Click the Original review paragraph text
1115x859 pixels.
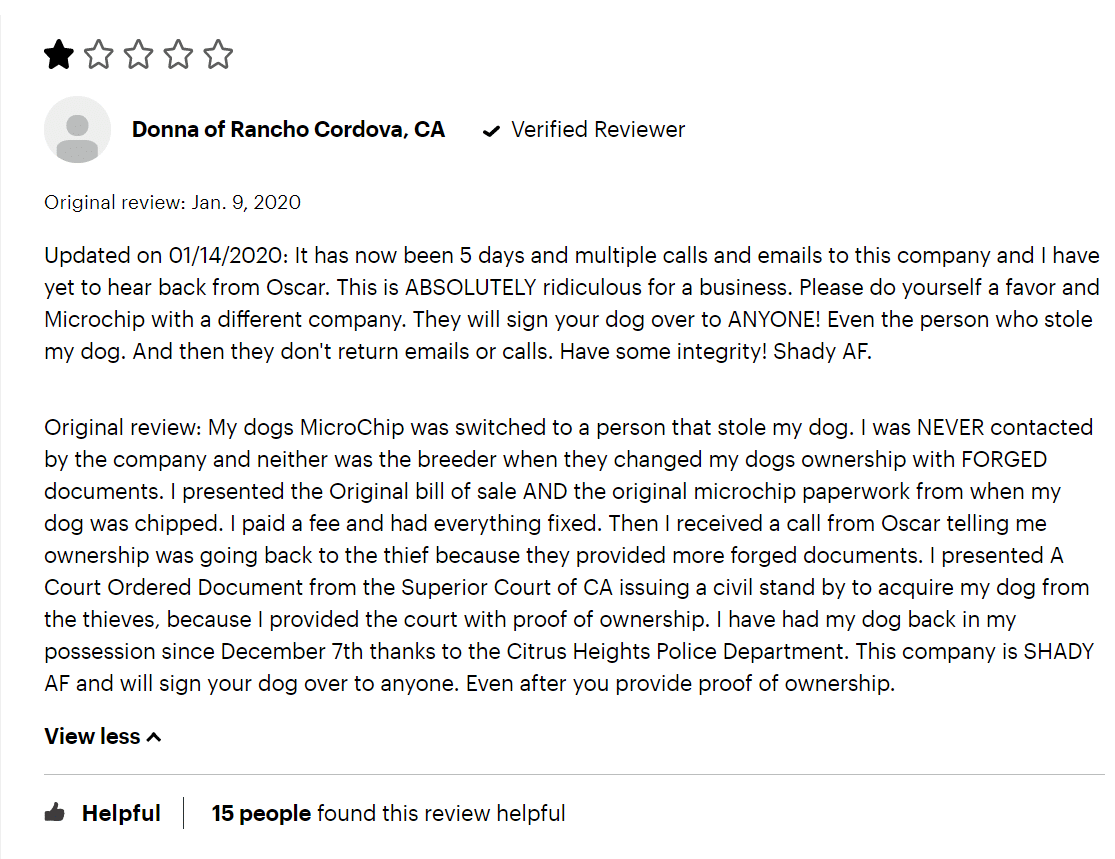(x=569, y=555)
